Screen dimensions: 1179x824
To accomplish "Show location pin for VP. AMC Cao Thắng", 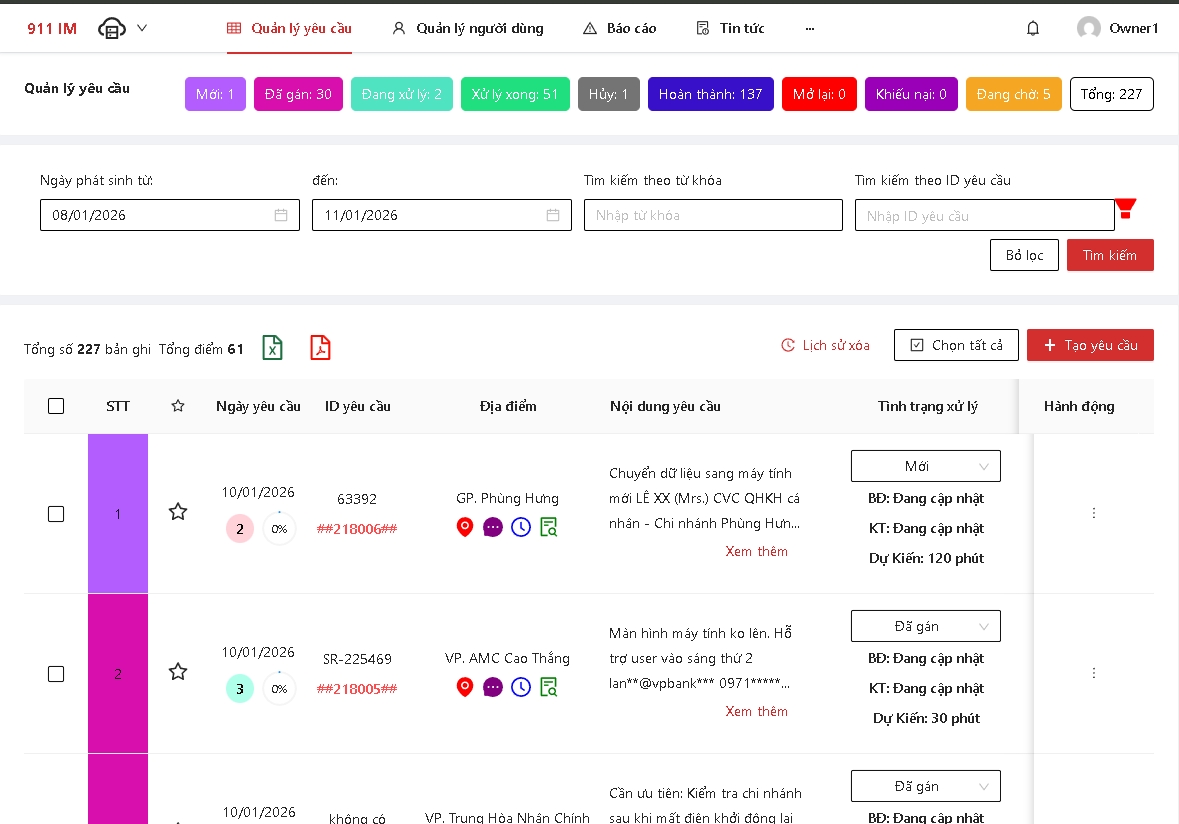I will pyautogui.click(x=465, y=687).
